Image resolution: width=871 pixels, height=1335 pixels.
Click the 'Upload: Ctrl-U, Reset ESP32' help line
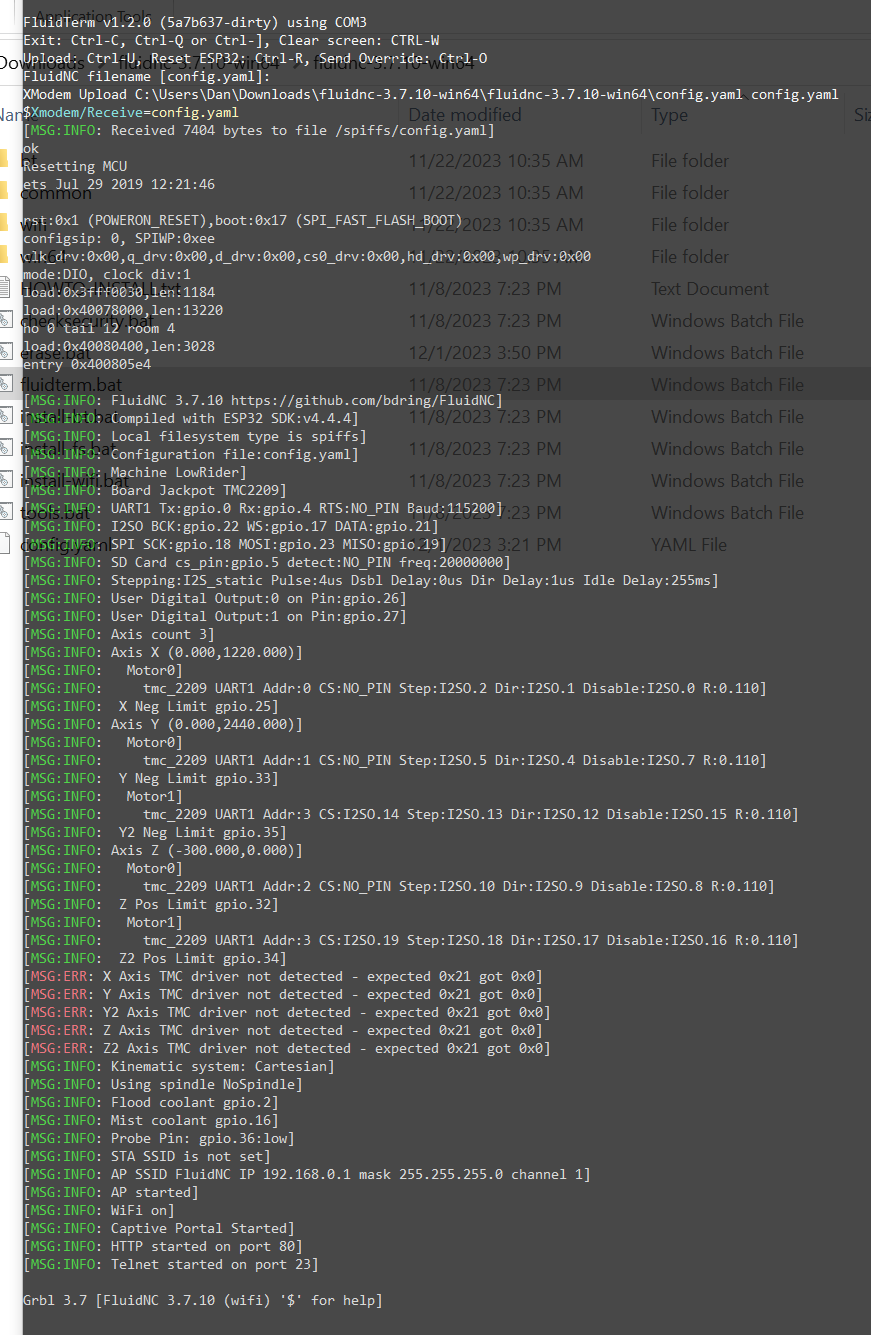click(255, 58)
